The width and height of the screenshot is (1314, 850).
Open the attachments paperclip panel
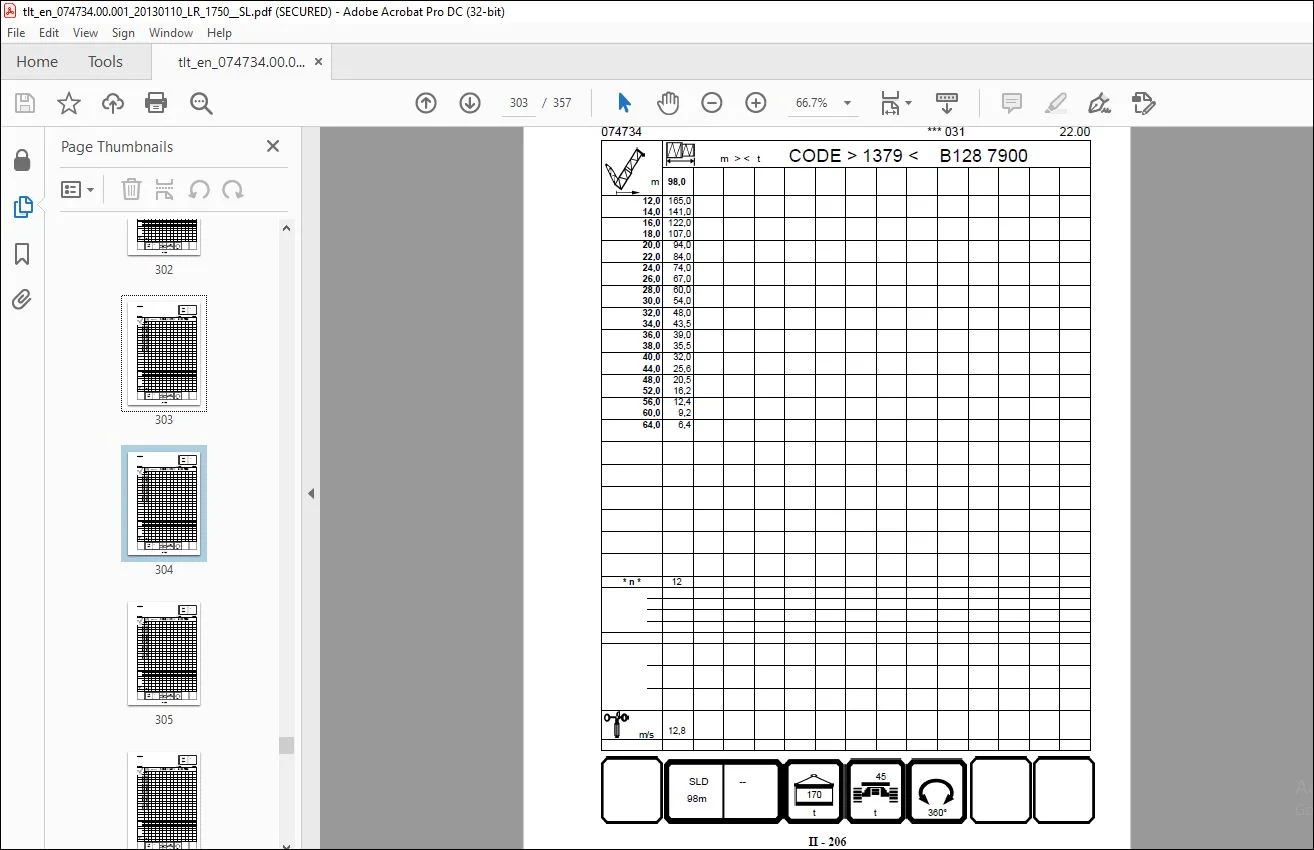pos(21,299)
